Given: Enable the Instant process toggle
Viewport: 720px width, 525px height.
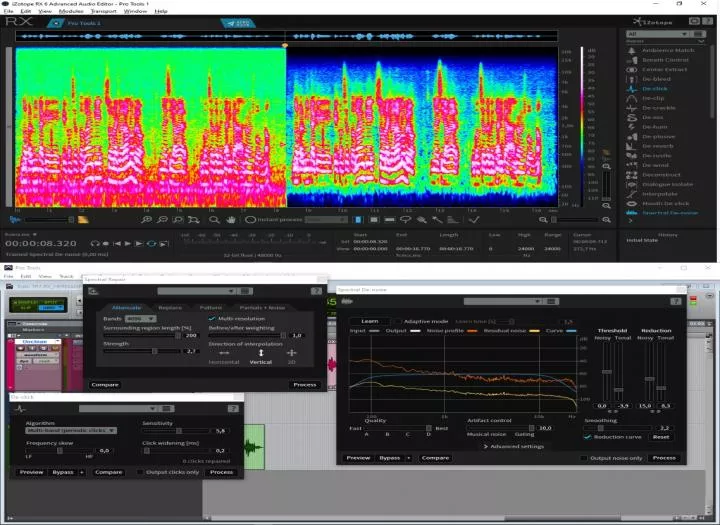Looking at the screenshot, I should point(250,220).
